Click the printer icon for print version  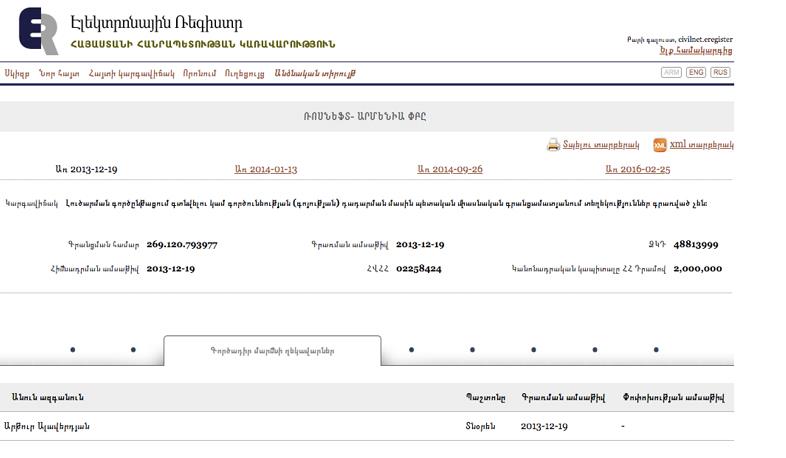pyautogui.click(x=553, y=145)
